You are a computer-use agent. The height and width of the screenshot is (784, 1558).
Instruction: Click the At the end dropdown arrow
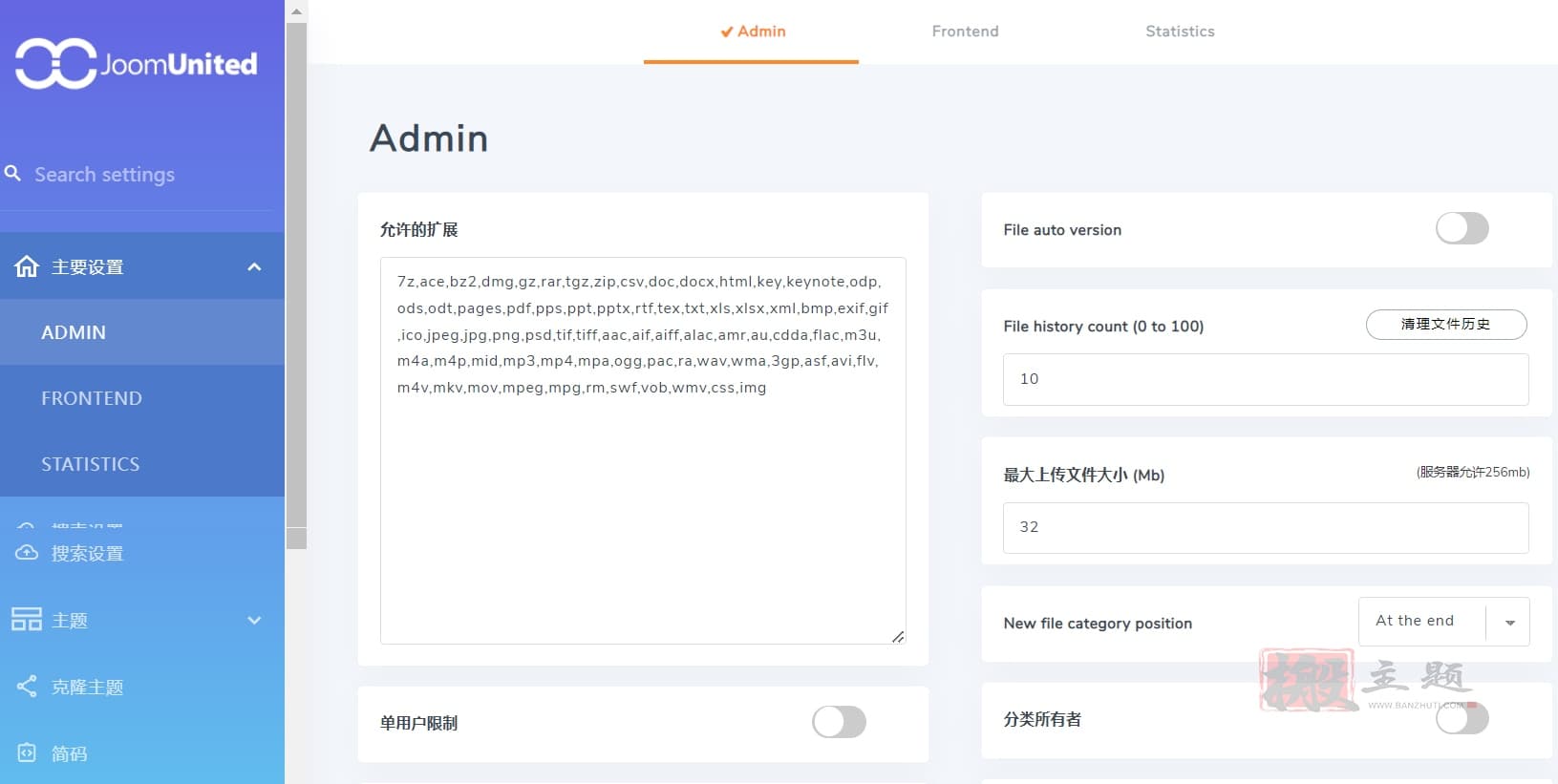tap(1510, 623)
